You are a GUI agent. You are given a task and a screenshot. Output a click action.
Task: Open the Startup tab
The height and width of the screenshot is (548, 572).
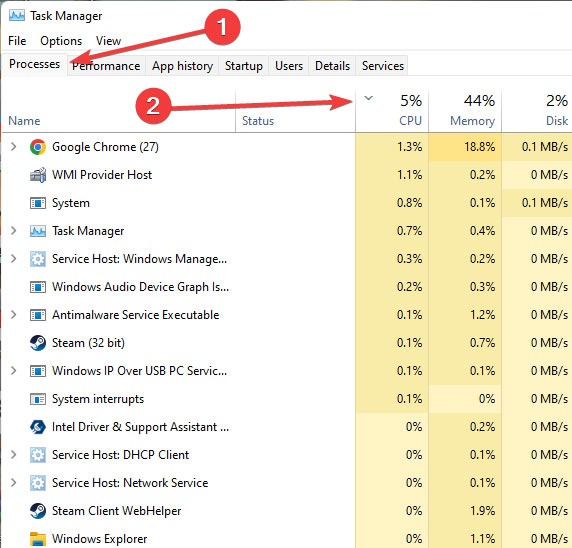click(x=244, y=66)
